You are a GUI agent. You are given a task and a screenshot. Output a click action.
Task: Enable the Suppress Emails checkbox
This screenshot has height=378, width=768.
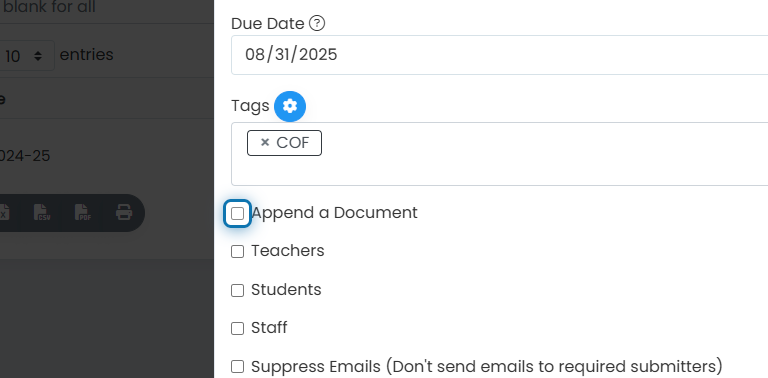coord(238,367)
